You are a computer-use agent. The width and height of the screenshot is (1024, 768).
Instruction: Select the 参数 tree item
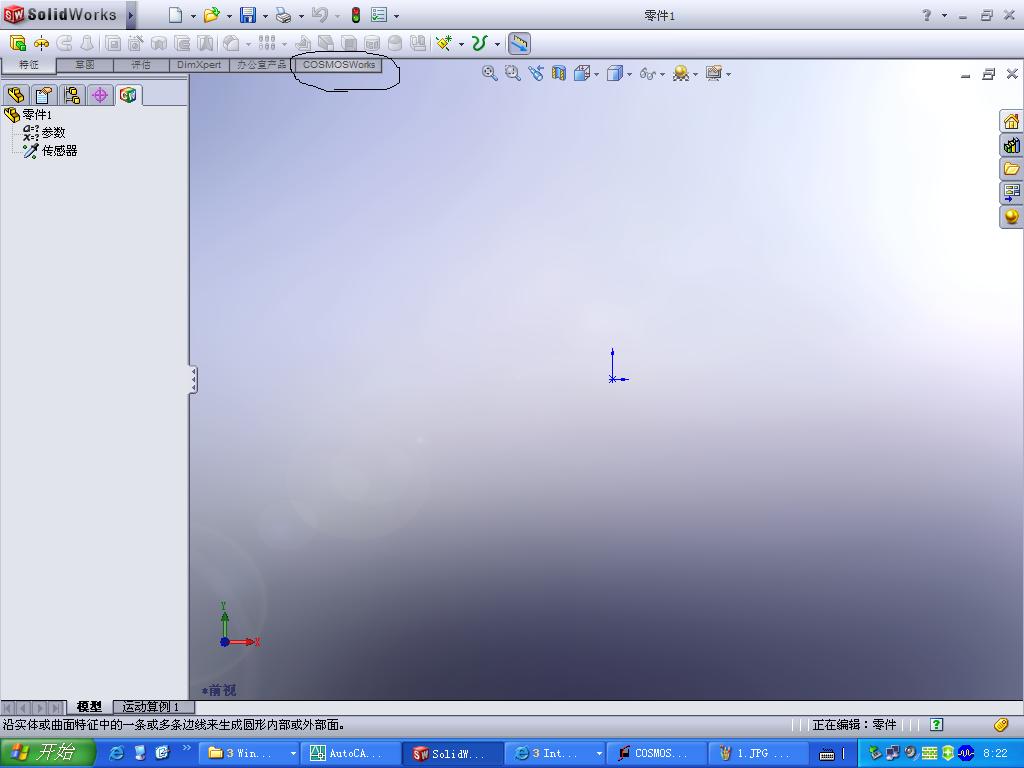(x=44, y=133)
